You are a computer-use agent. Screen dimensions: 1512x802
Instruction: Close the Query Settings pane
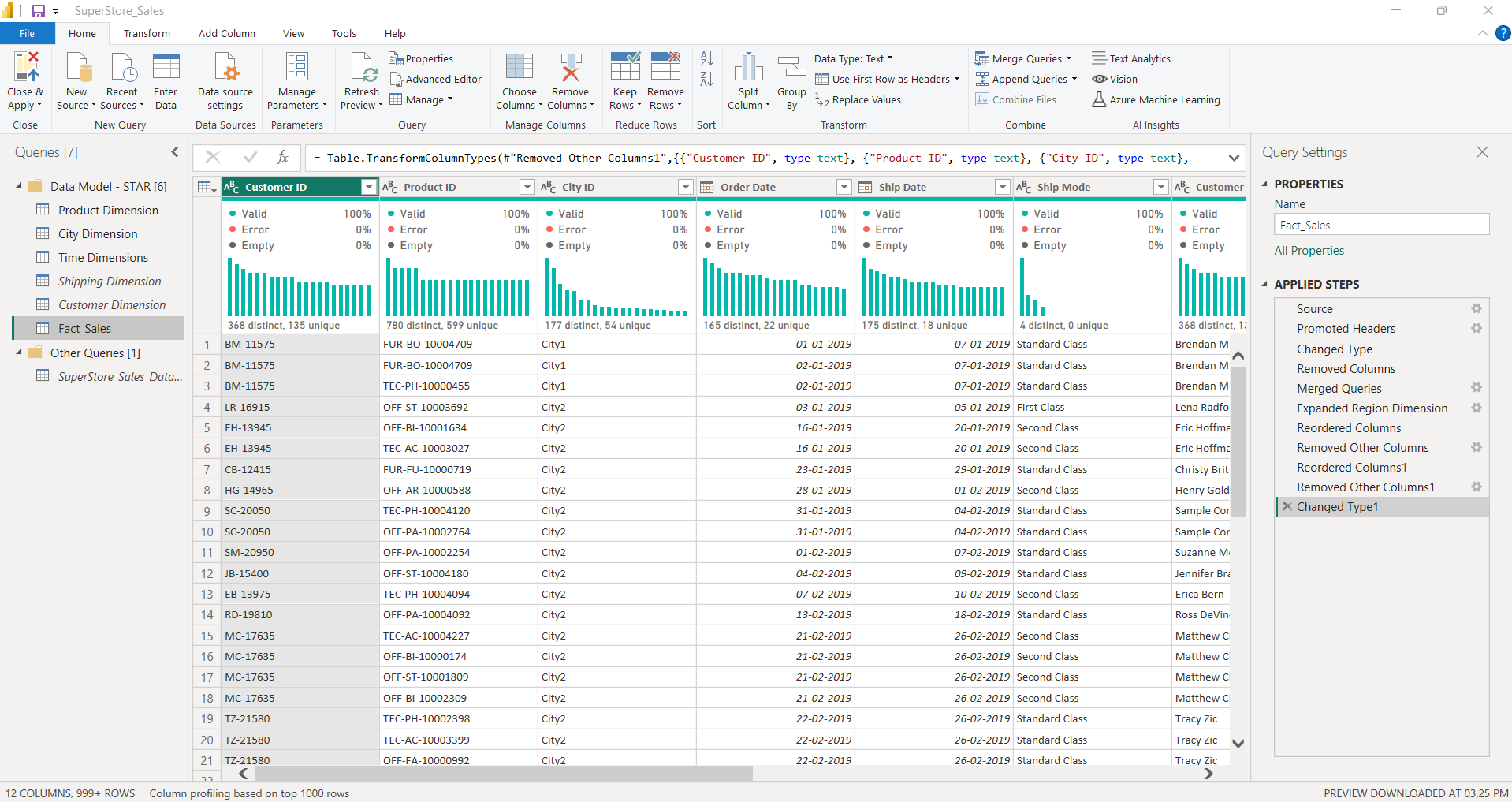point(1482,152)
